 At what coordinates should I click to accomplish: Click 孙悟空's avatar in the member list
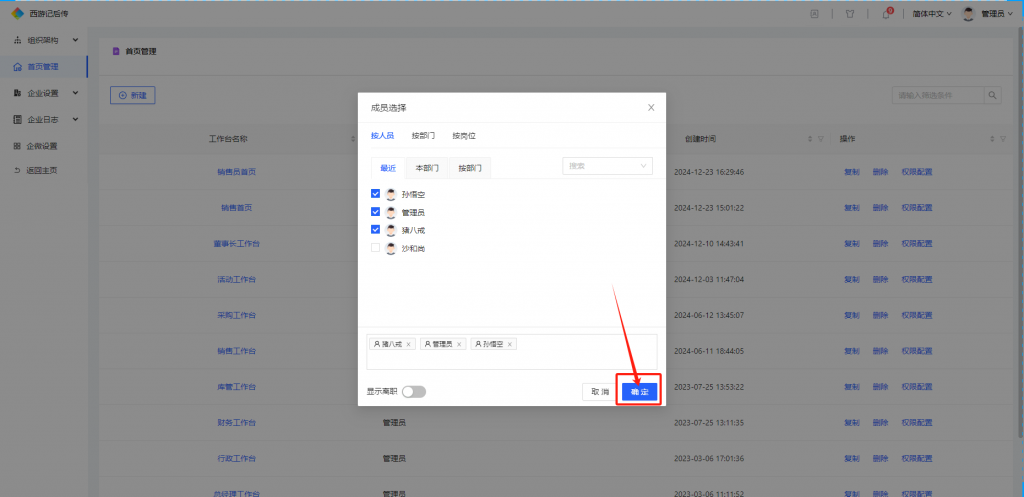point(391,194)
